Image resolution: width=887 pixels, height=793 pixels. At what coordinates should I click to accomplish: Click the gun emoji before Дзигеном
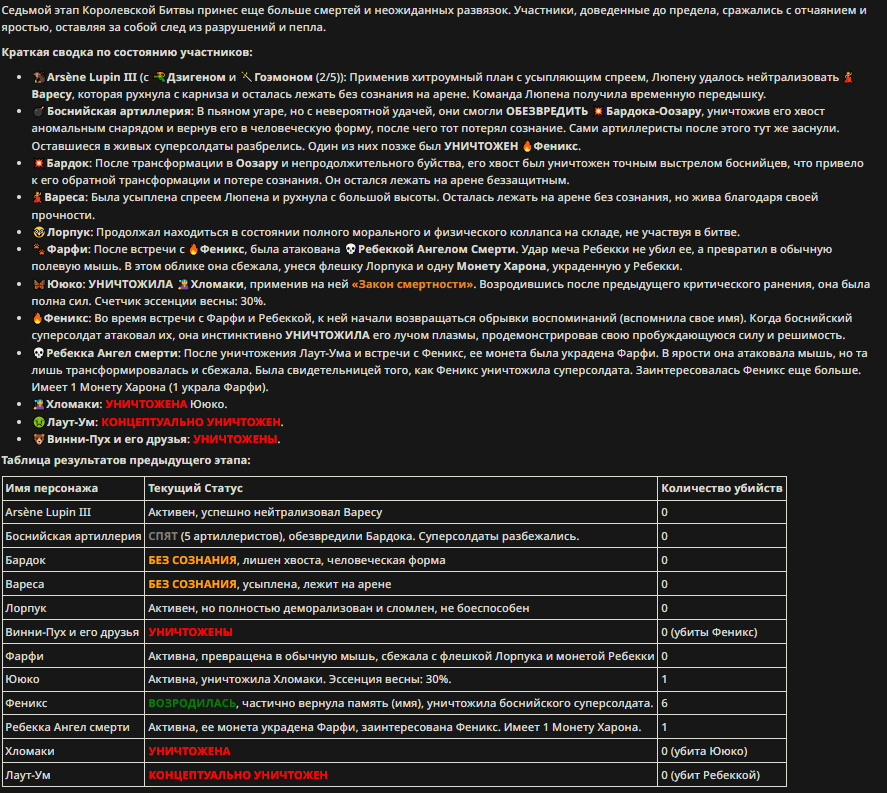click(160, 77)
